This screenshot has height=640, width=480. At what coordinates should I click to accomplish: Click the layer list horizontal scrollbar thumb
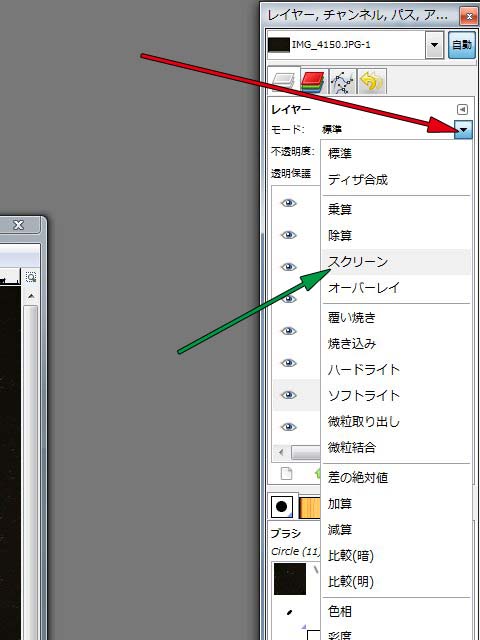click(307, 453)
